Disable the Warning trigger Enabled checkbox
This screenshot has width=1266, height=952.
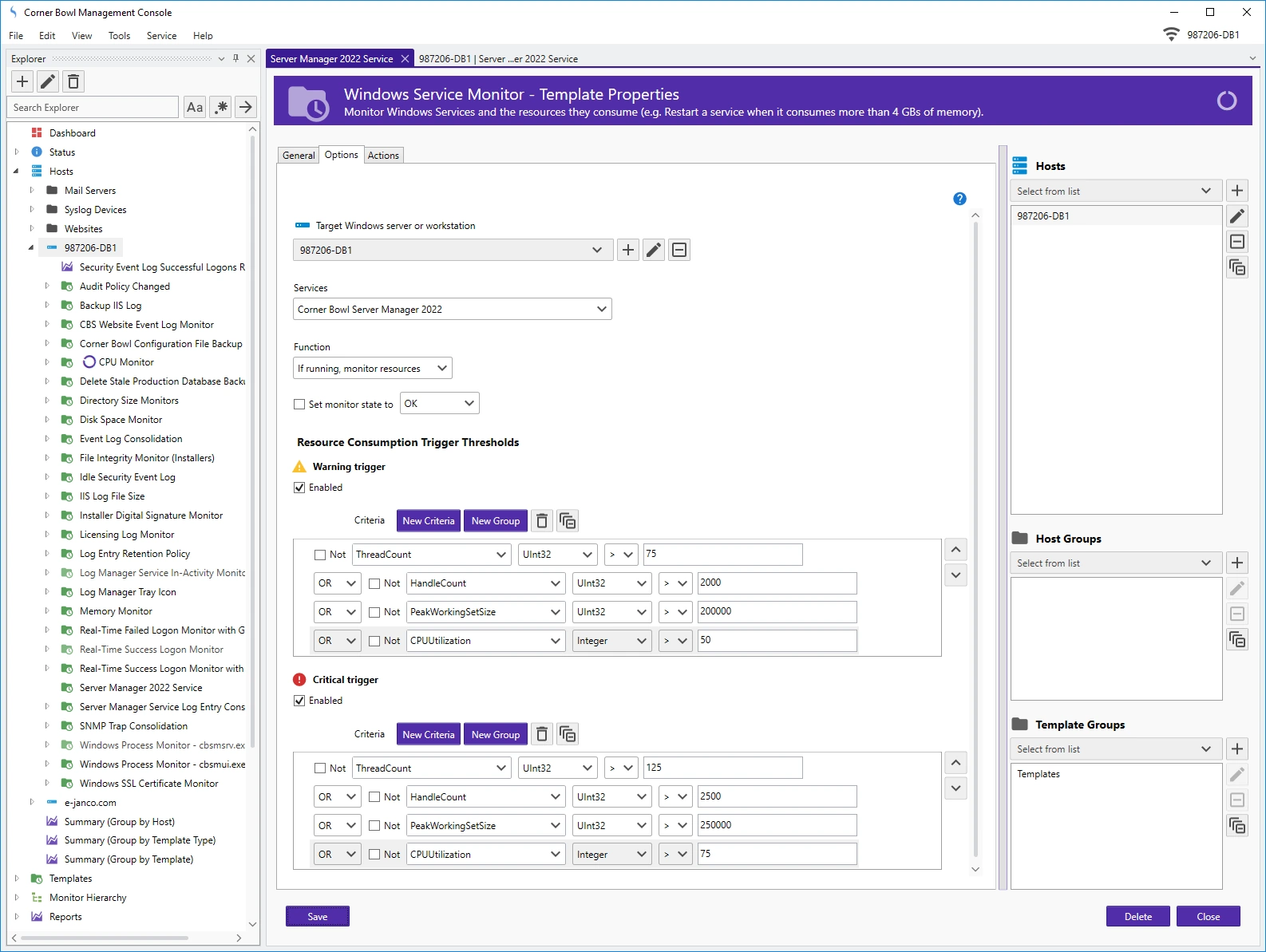click(299, 488)
